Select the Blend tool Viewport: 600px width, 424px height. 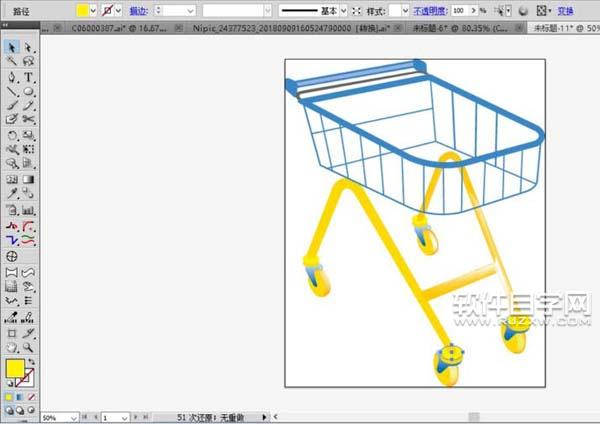pyautogui.click(x=28, y=193)
